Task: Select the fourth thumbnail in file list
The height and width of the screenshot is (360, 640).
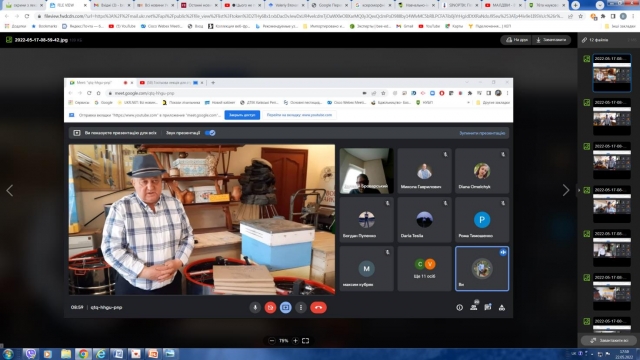Action: (611, 204)
